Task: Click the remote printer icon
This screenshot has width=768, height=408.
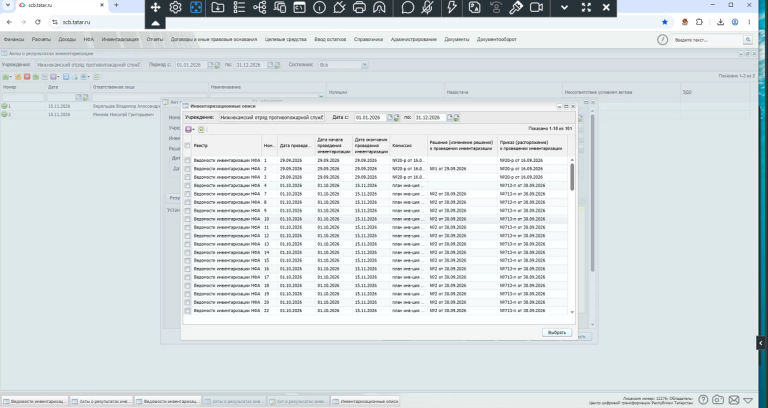Action: click(359, 7)
